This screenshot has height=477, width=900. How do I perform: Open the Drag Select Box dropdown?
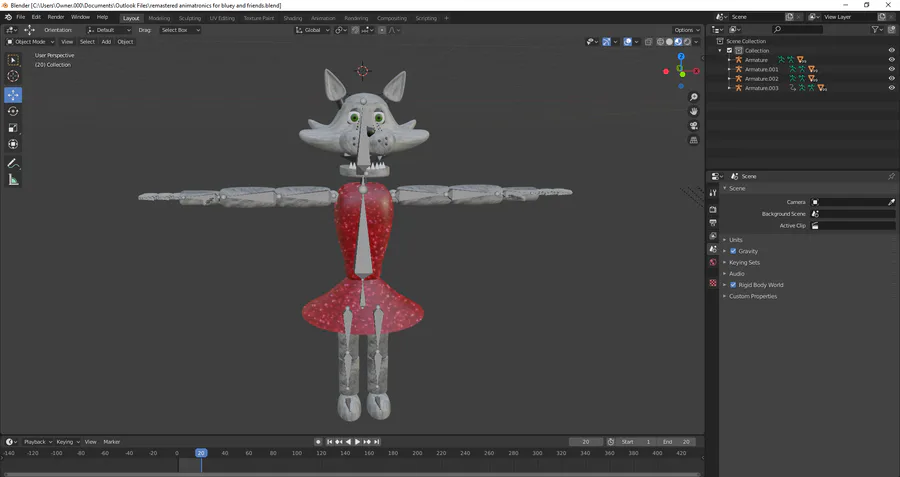(x=180, y=30)
